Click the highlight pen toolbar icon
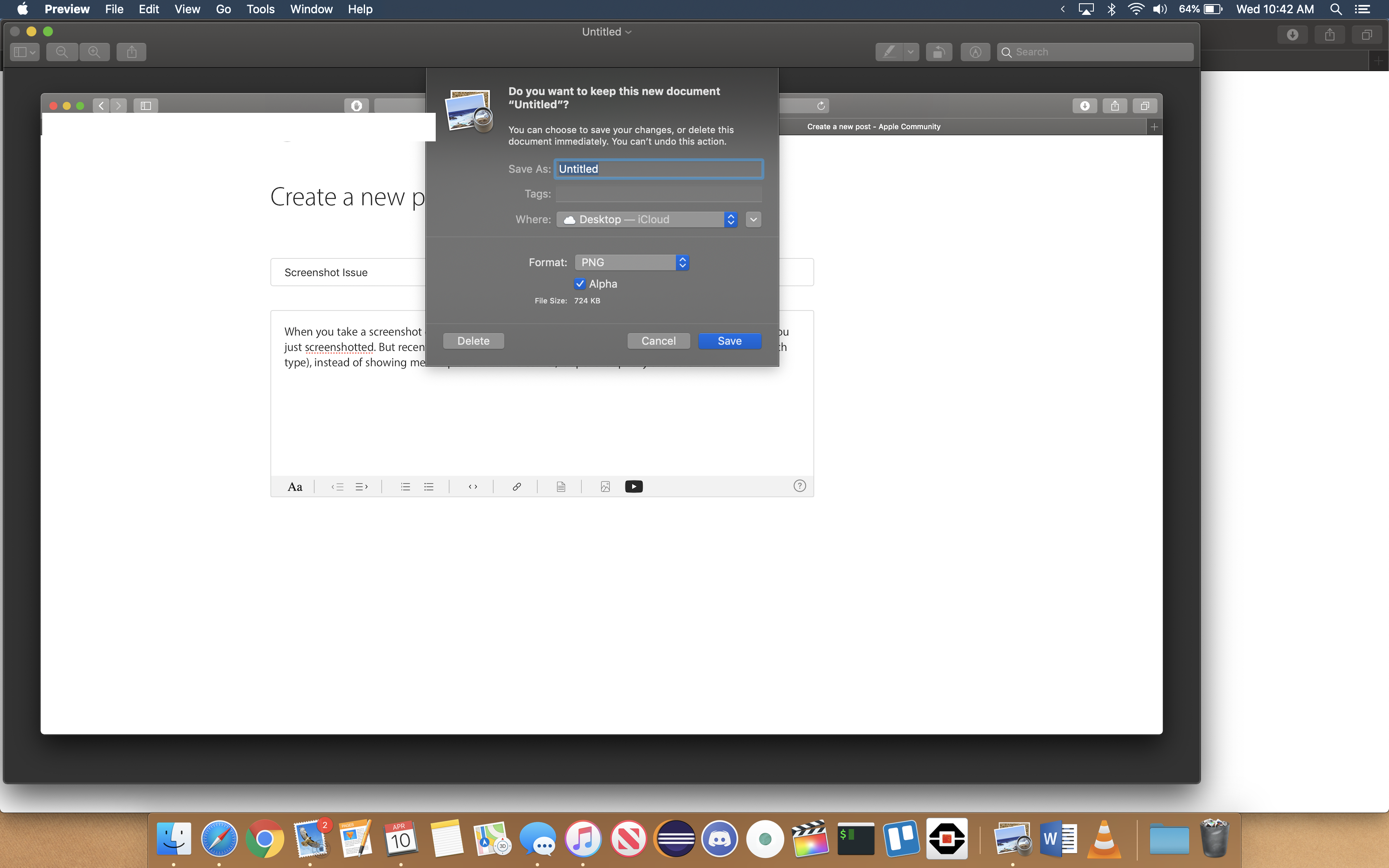Screen dimensions: 1389x868 [x=889, y=52]
